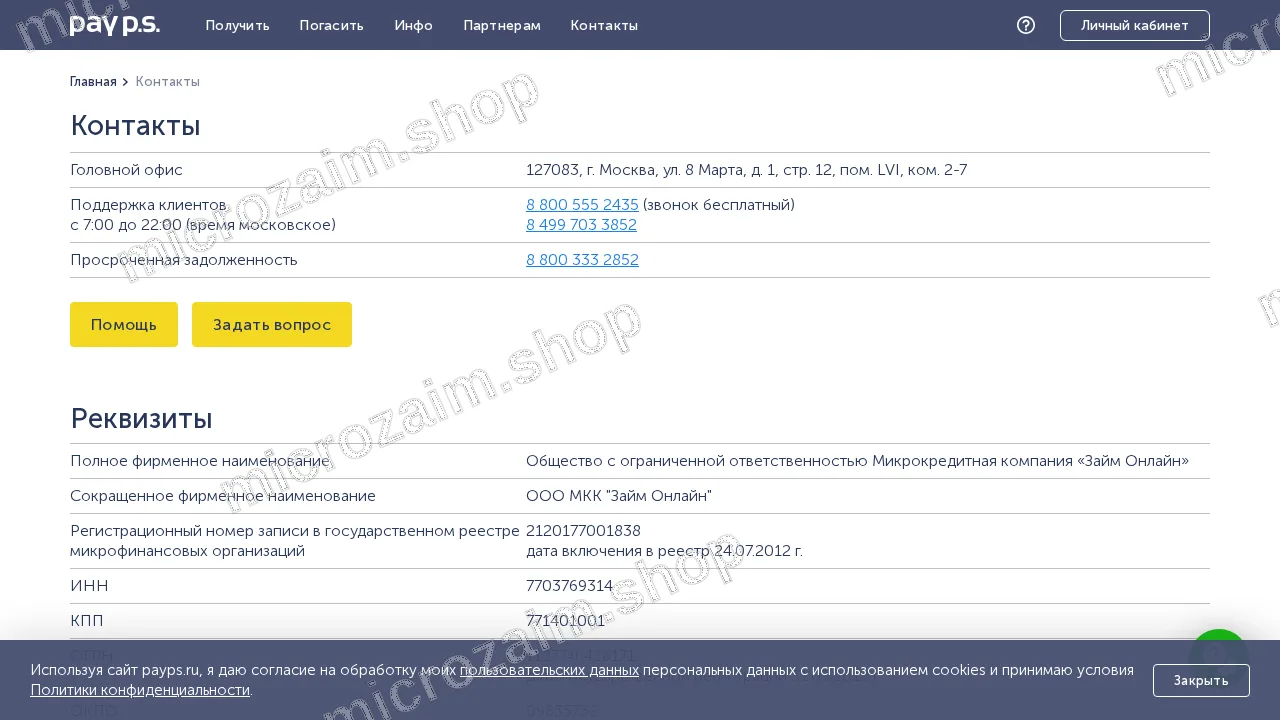Open Политики конфиденциальности link
This screenshot has height=720, width=1280.
tap(140, 690)
